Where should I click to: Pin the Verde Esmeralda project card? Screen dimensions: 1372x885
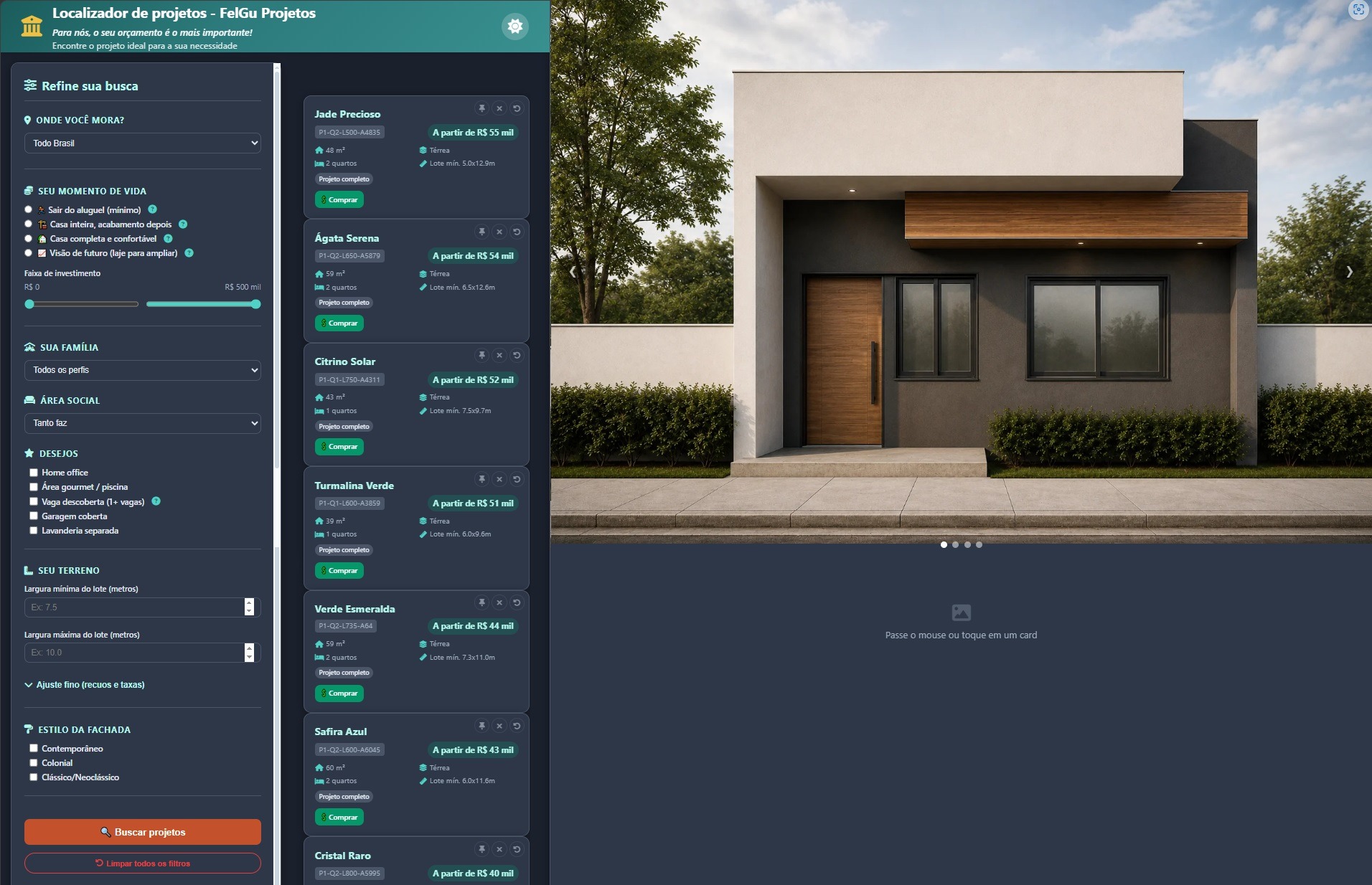[482, 602]
